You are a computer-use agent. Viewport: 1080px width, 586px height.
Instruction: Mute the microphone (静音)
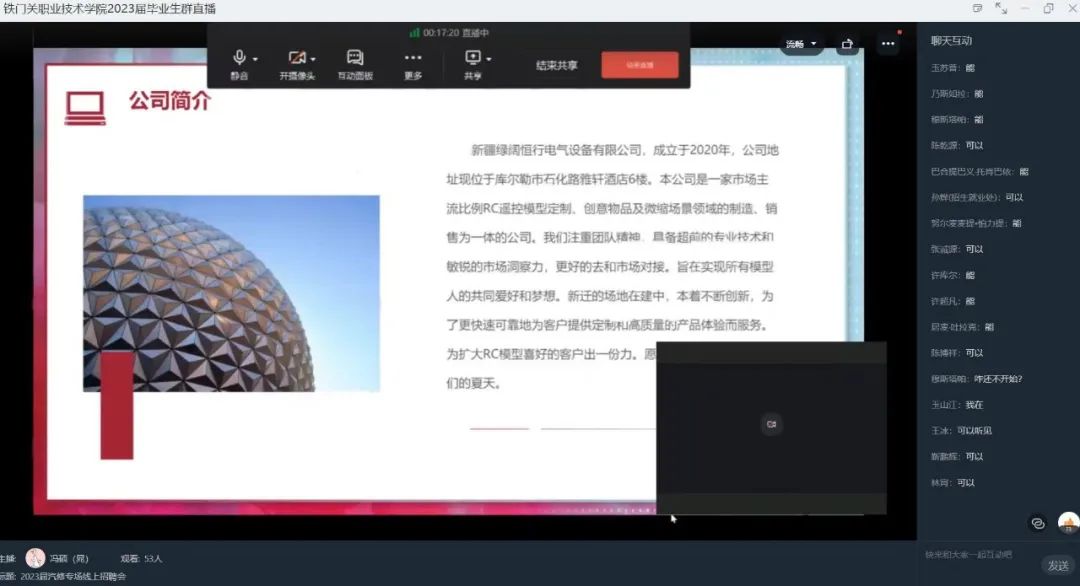tap(238, 58)
